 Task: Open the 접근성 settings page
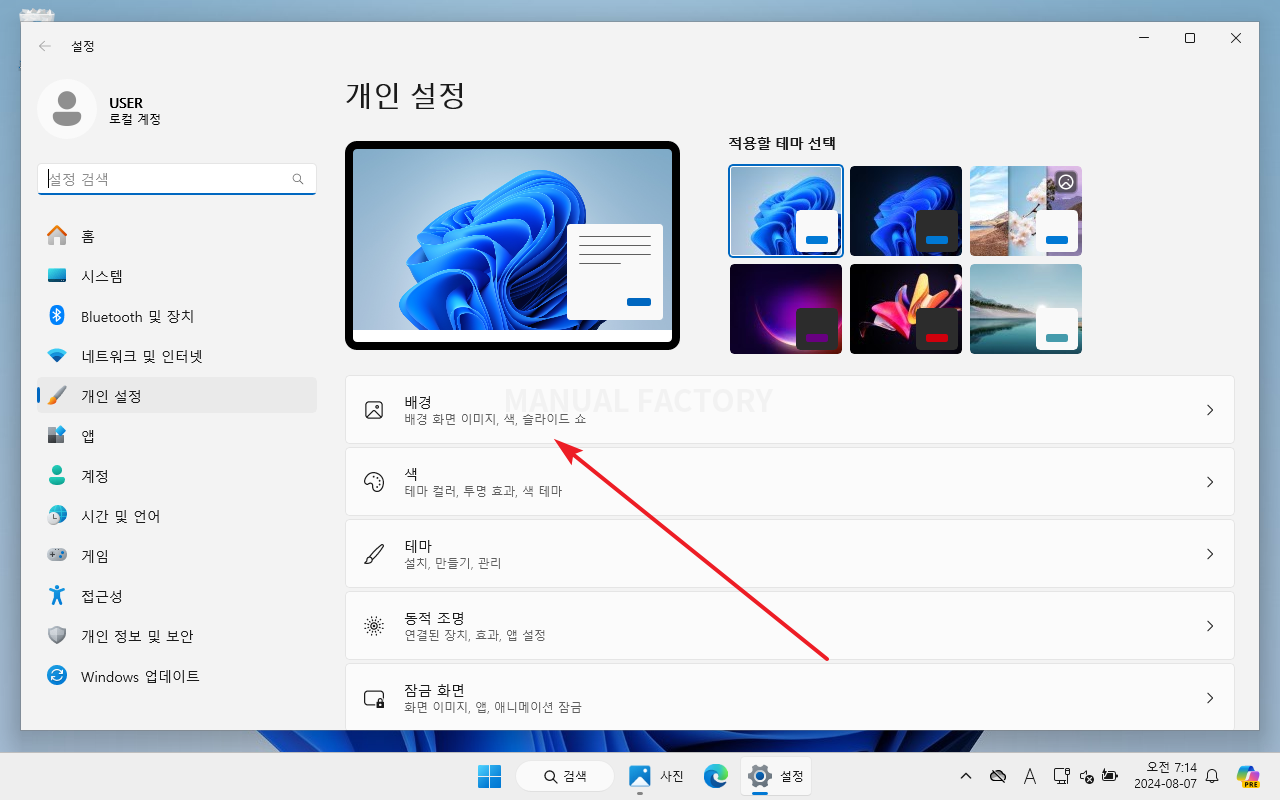[177, 596]
